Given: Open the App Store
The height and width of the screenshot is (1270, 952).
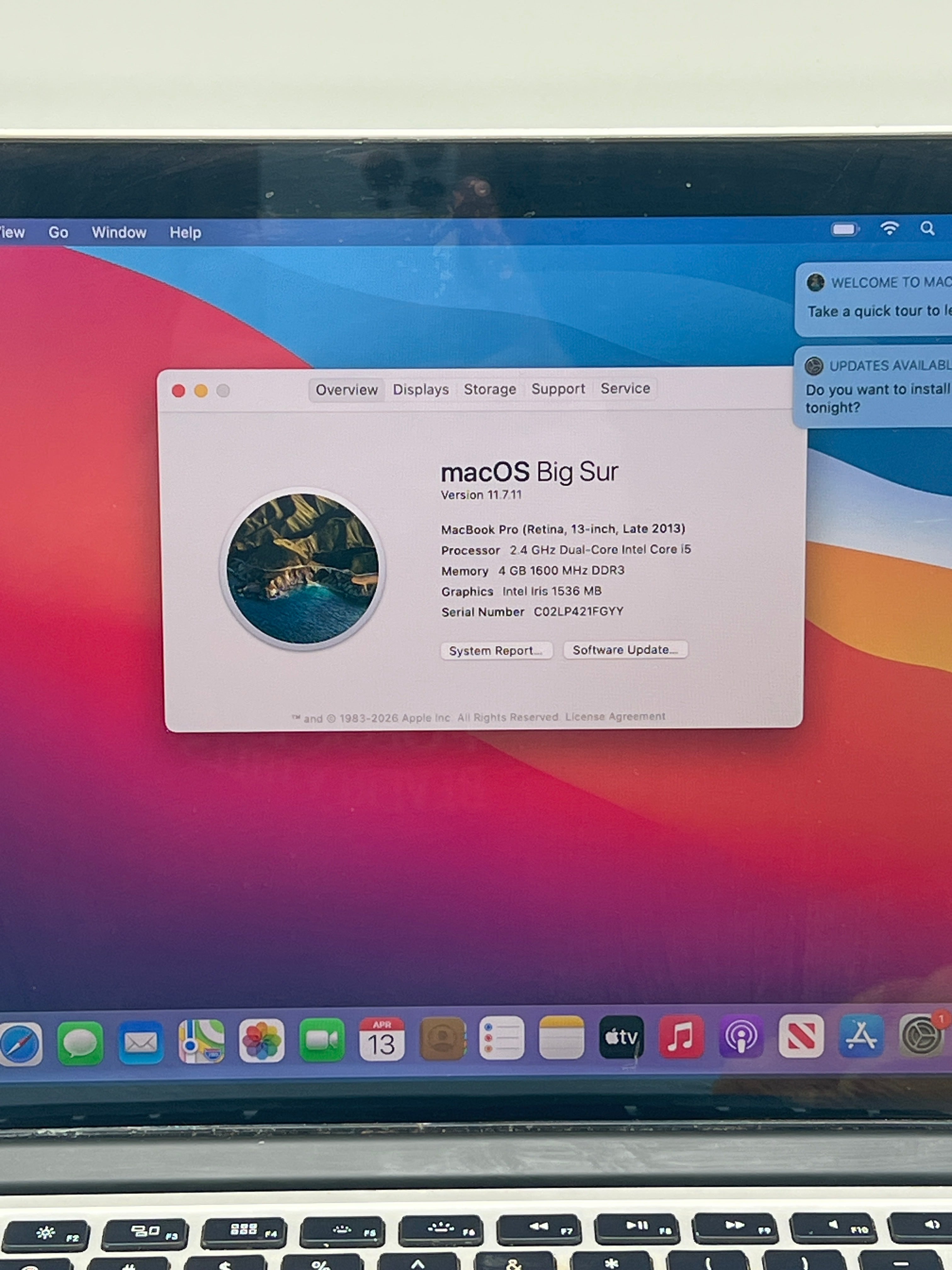Looking at the screenshot, I should (x=861, y=1035).
